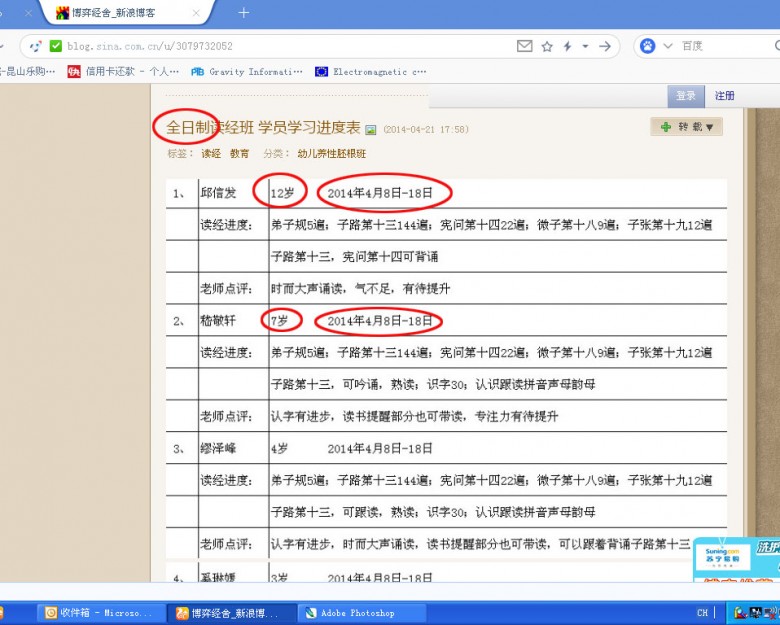The image size is (780, 625).
Task: Click text 子路第十三，宪问第十四可背诵
Action: coord(354,257)
